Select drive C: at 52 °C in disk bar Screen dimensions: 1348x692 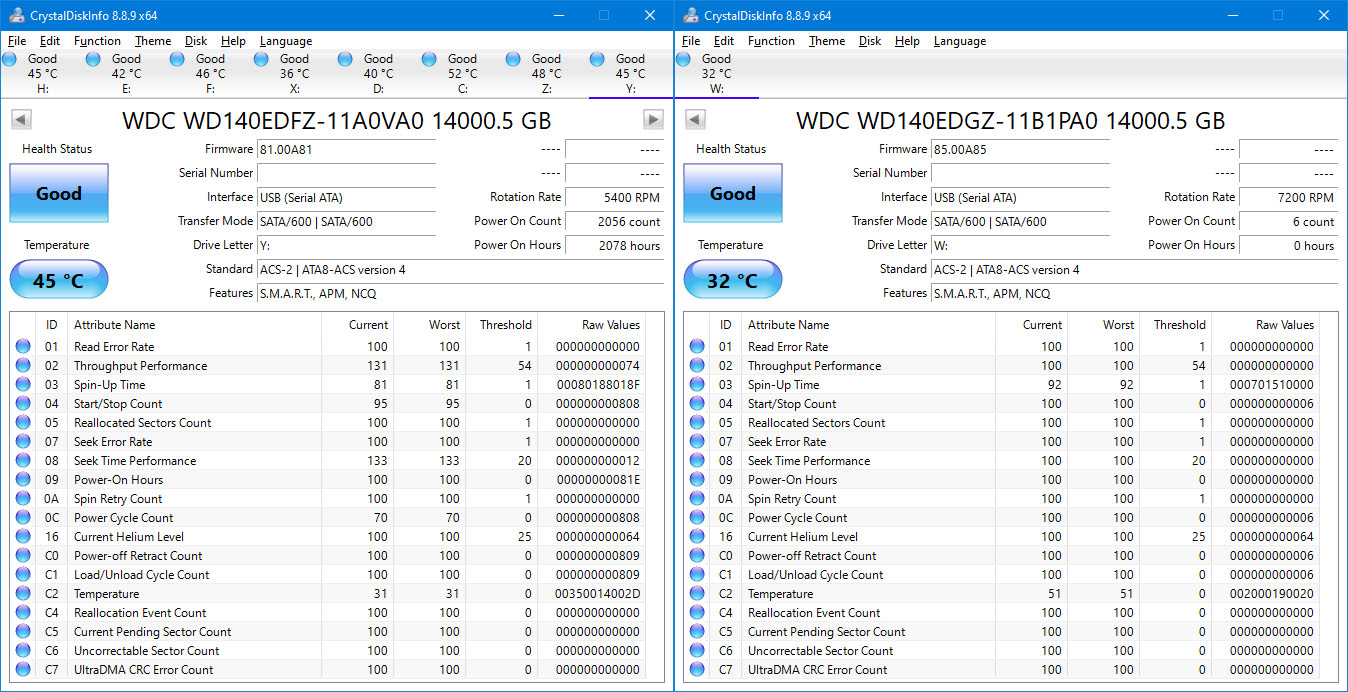pyautogui.click(x=461, y=73)
